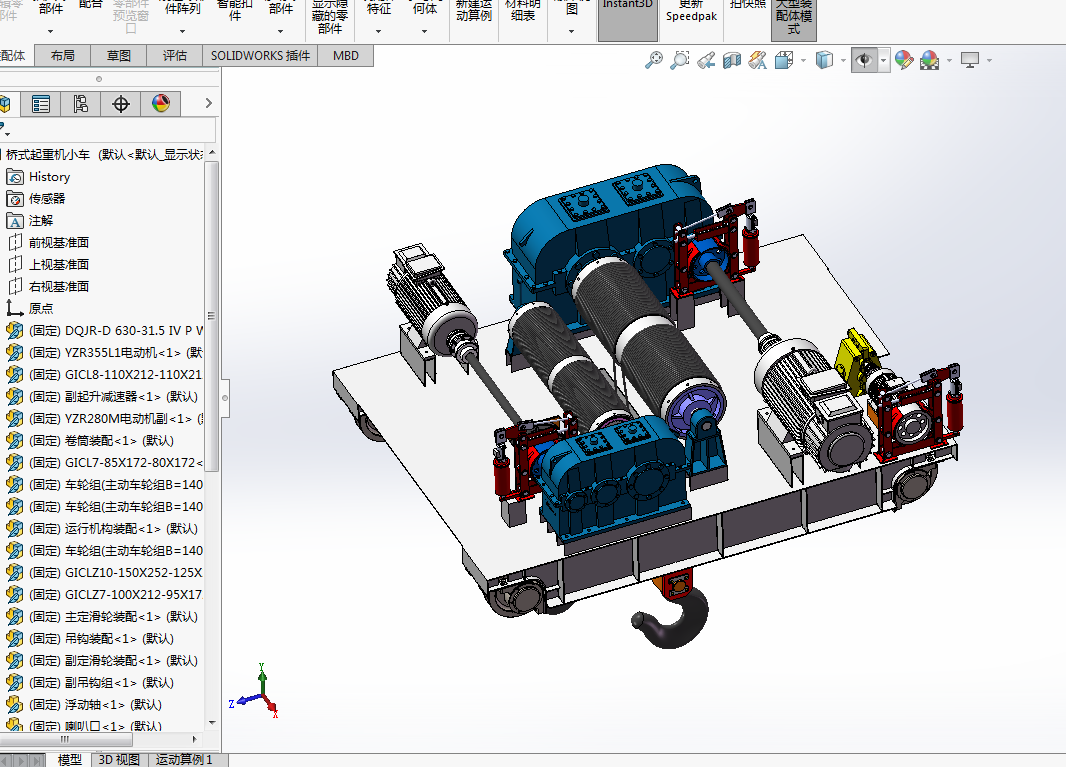The height and width of the screenshot is (767, 1066).
Task: Expand more panel tabs with right chevron
Action: (208, 103)
